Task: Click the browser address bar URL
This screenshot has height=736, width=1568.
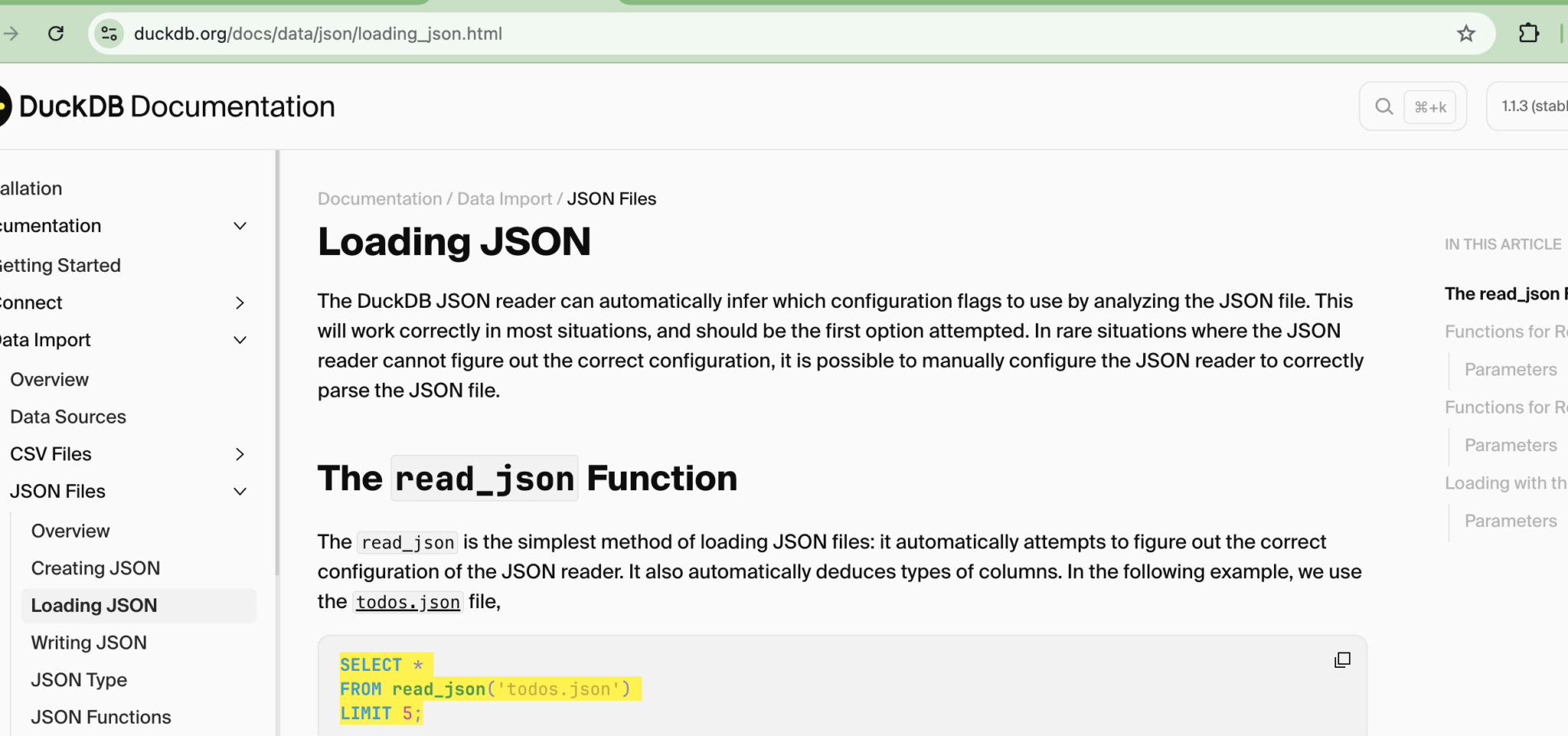Action: 318,34
